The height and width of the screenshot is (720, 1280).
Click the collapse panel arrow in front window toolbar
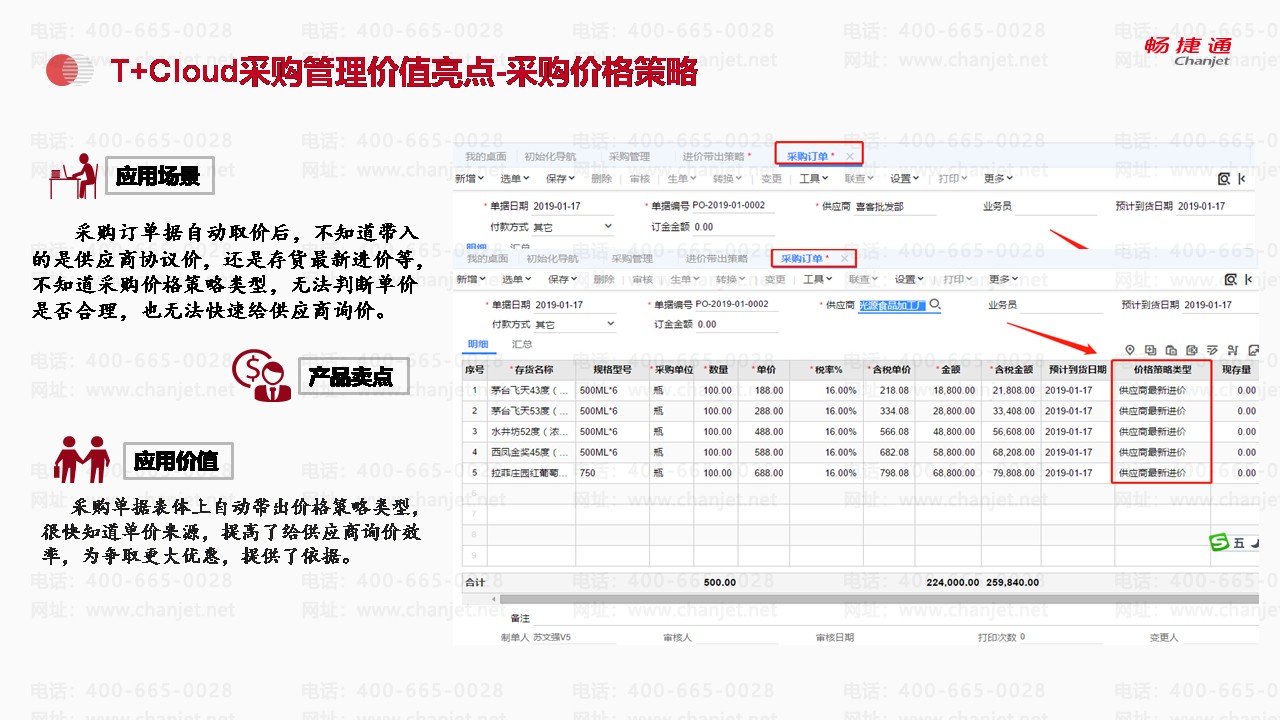1247,280
